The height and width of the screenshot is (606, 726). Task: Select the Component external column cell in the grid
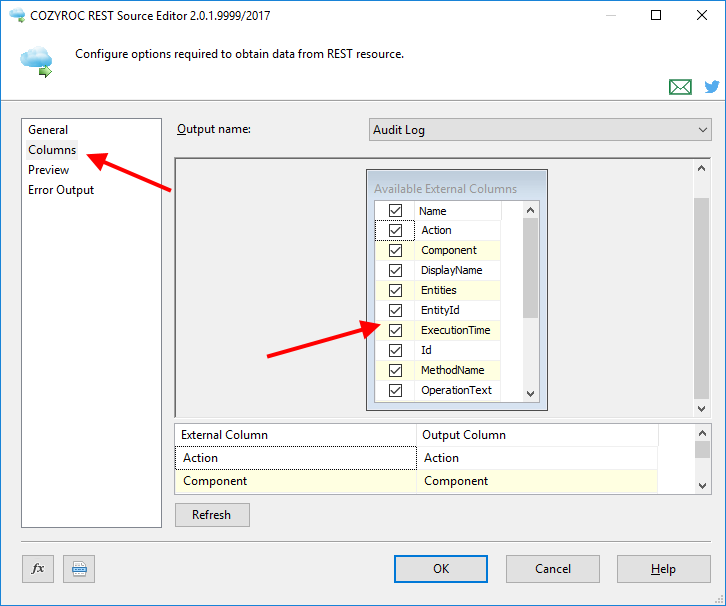(x=296, y=481)
